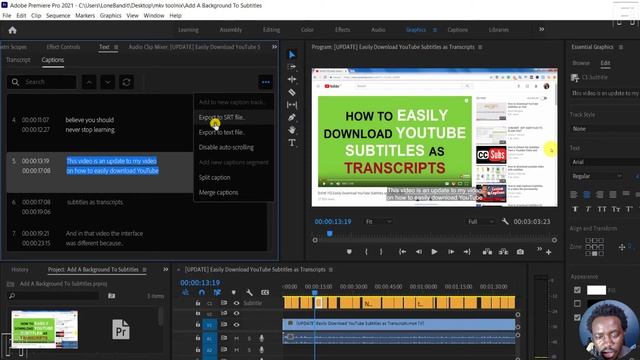Toggle the Stroke checkbox in Appearance
Image resolution: width=640 pixels, height=360 pixels.
(x=577, y=303)
